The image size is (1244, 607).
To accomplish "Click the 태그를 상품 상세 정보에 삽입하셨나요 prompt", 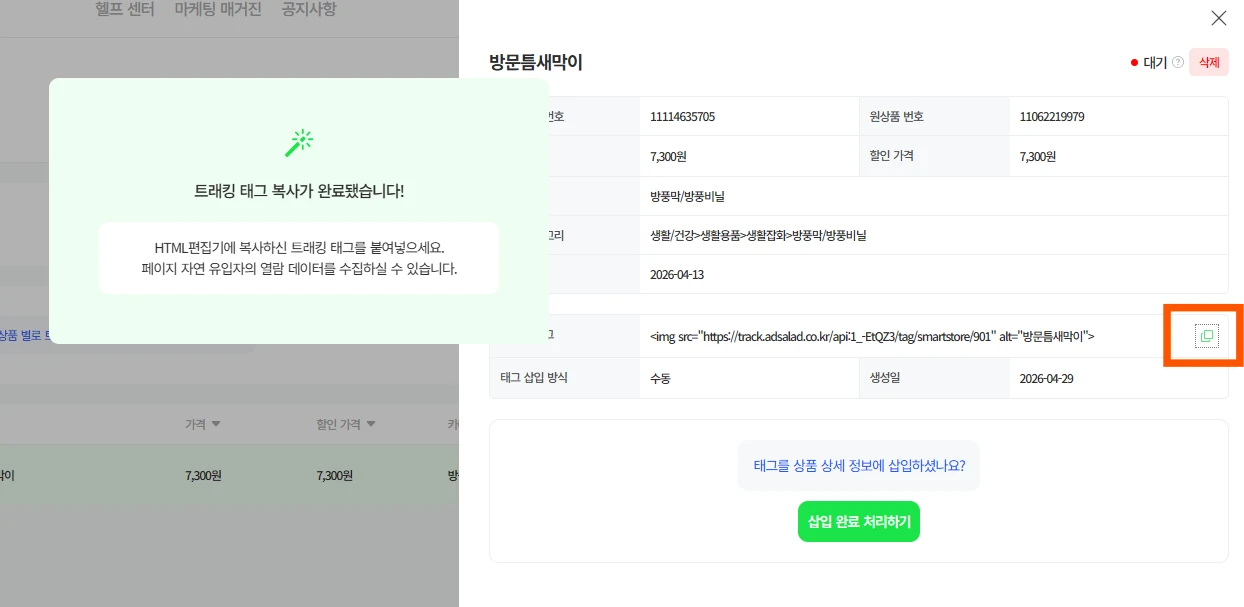I will pyautogui.click(x=858, y=465).
